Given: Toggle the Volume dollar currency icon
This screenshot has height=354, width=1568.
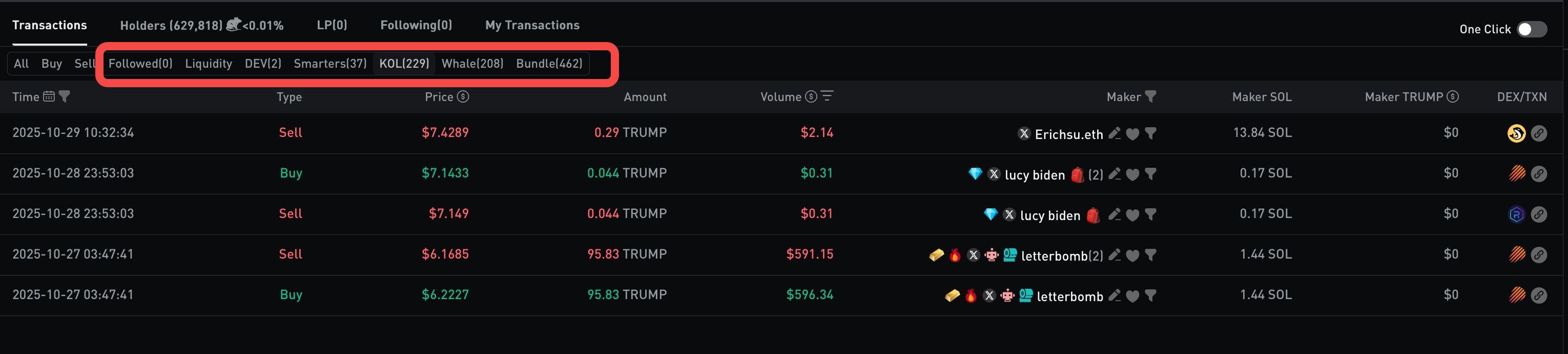Looking at the screenshot, I should point(811,96).
